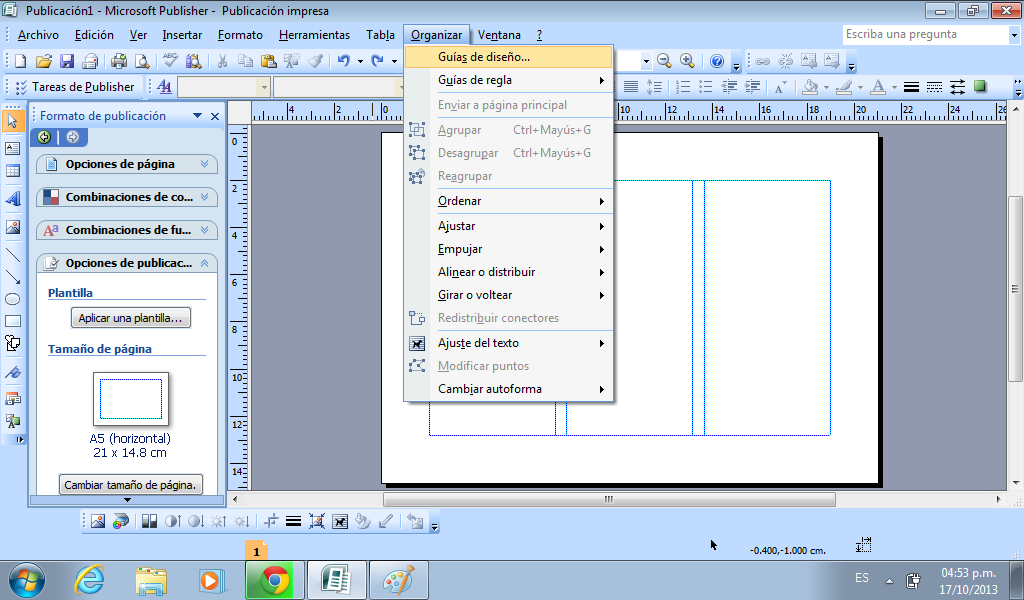Open the Herramientas menu

(314, 35)
